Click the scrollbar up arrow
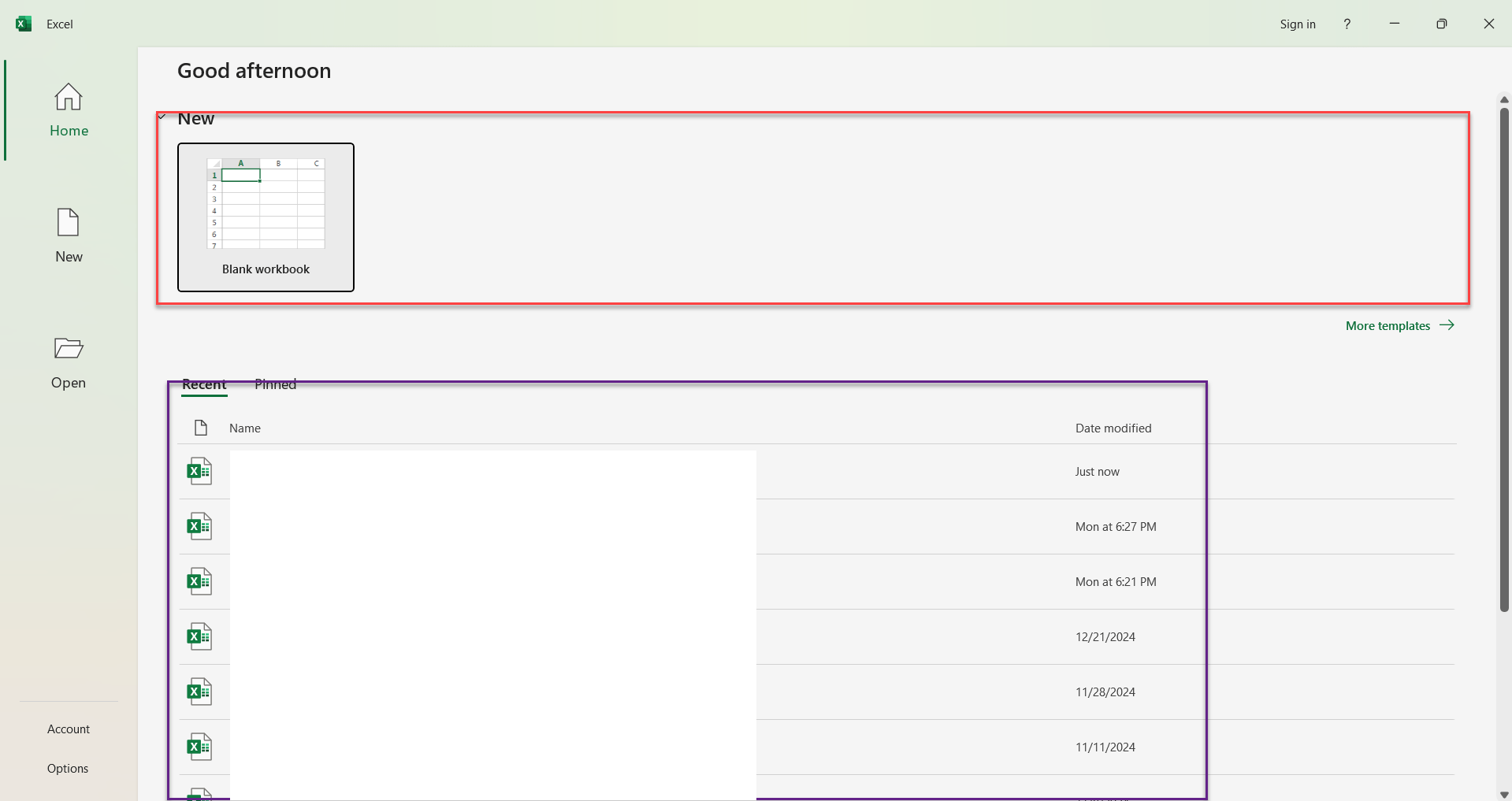The height and width of the screenshot is (801, 1512). pyautogui.click(x=1504, y=100)
